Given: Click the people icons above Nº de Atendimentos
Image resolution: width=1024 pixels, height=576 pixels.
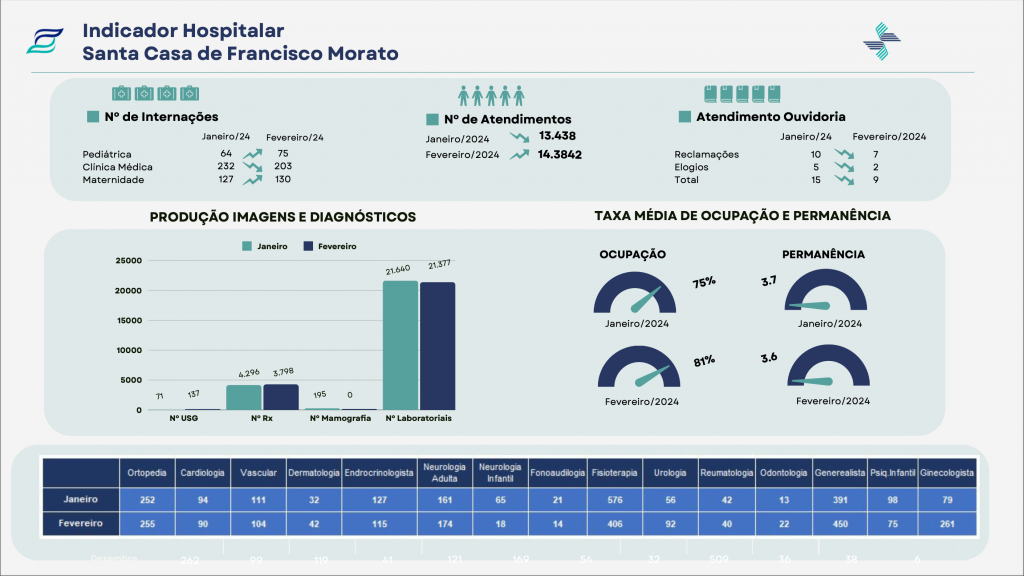Looking at the screenshot, I should [491, 95].
